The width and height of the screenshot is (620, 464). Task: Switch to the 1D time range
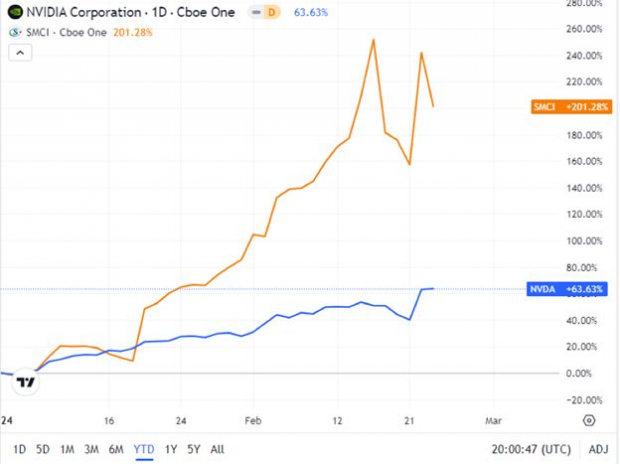19,449
